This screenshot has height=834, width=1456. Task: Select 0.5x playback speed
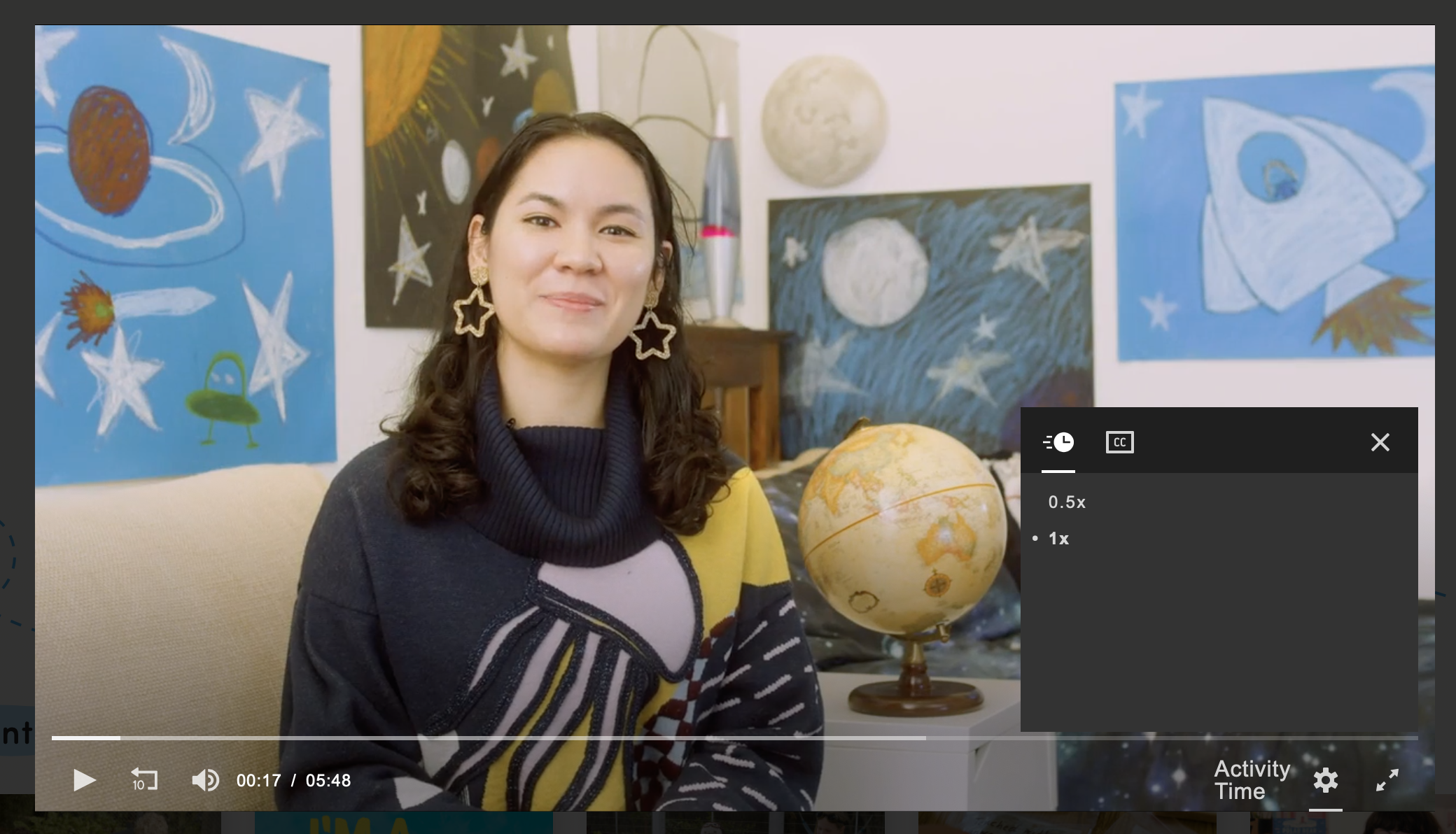click(x=1067, y=502)
